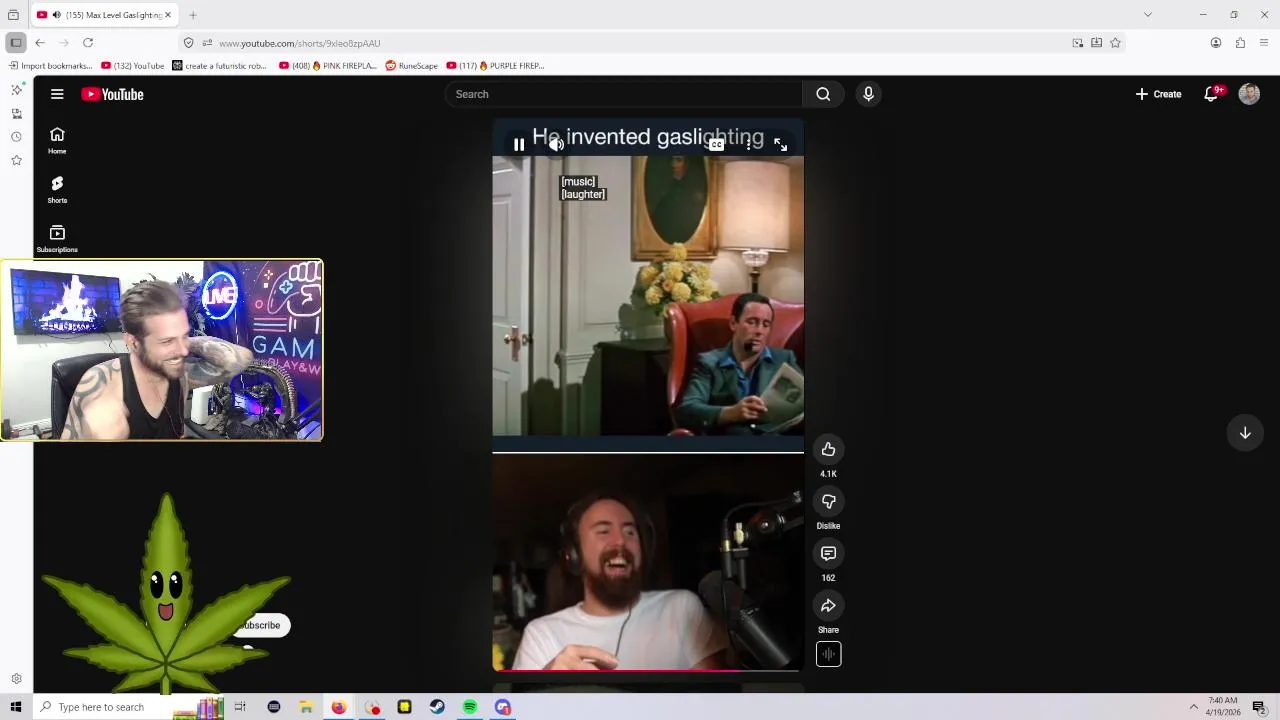Screen dimensions: 1280x720
Task: Go to the YouTube logo homepage
Action: click(x=112, y=94)
